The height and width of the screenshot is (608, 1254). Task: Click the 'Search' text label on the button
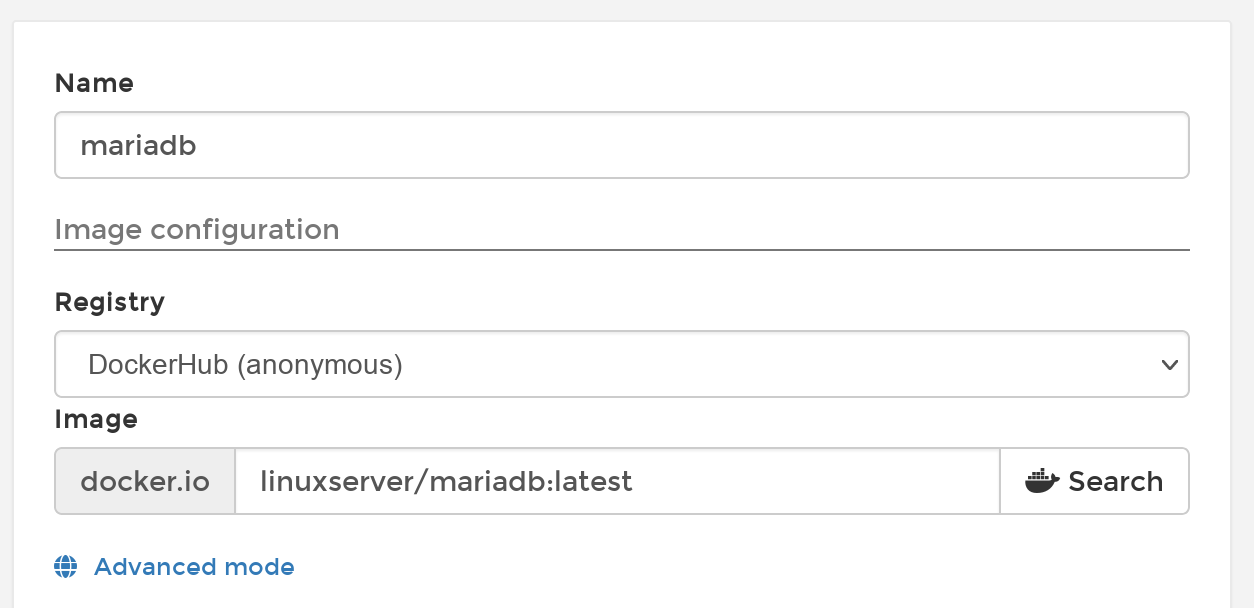tap(1115, 481)
